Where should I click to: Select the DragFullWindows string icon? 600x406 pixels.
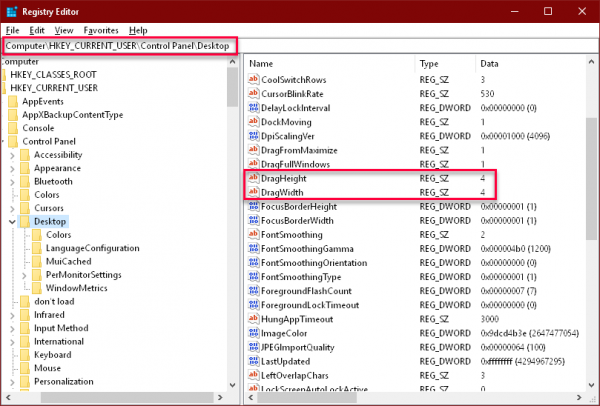click(x=253, y=164)
